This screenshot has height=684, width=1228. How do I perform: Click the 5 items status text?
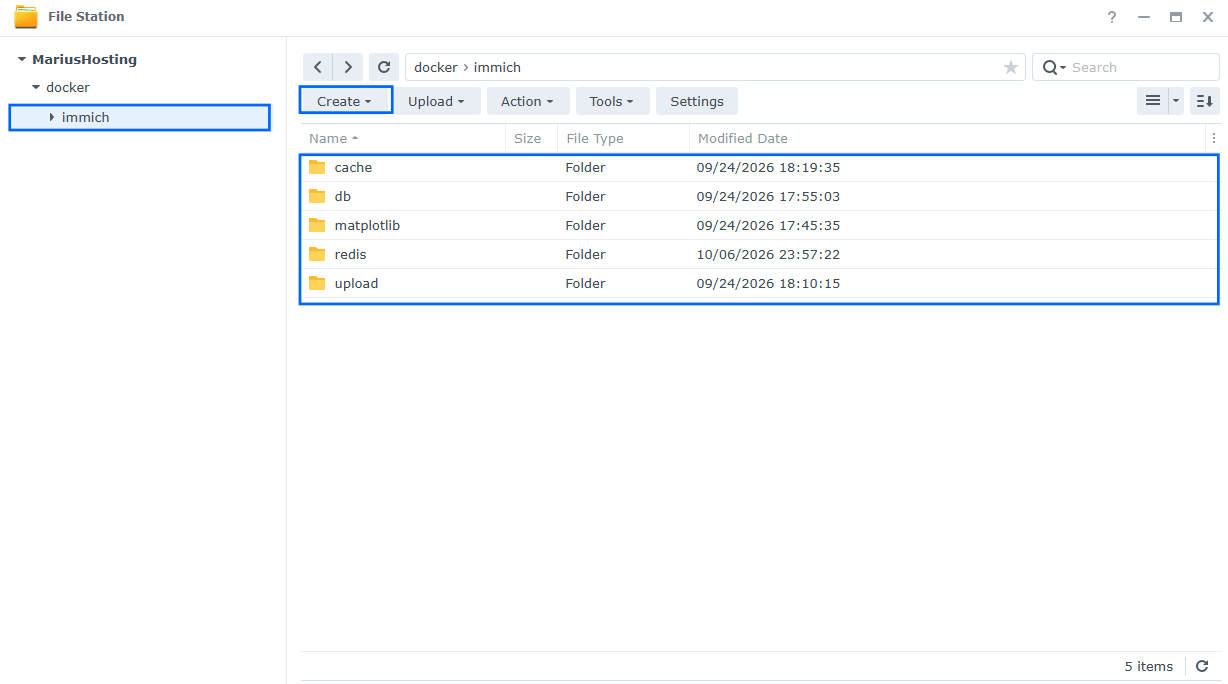click(1149, 666)
